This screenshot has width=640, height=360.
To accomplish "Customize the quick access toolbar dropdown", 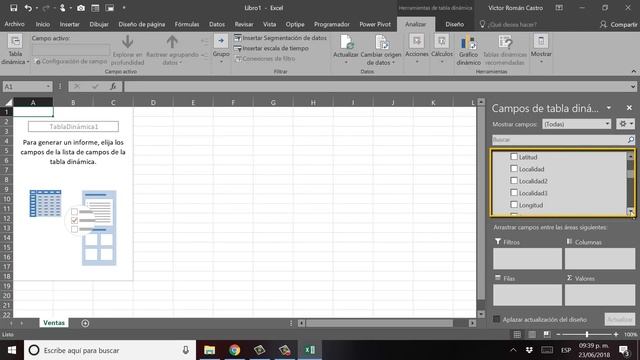I will point(124,8).
